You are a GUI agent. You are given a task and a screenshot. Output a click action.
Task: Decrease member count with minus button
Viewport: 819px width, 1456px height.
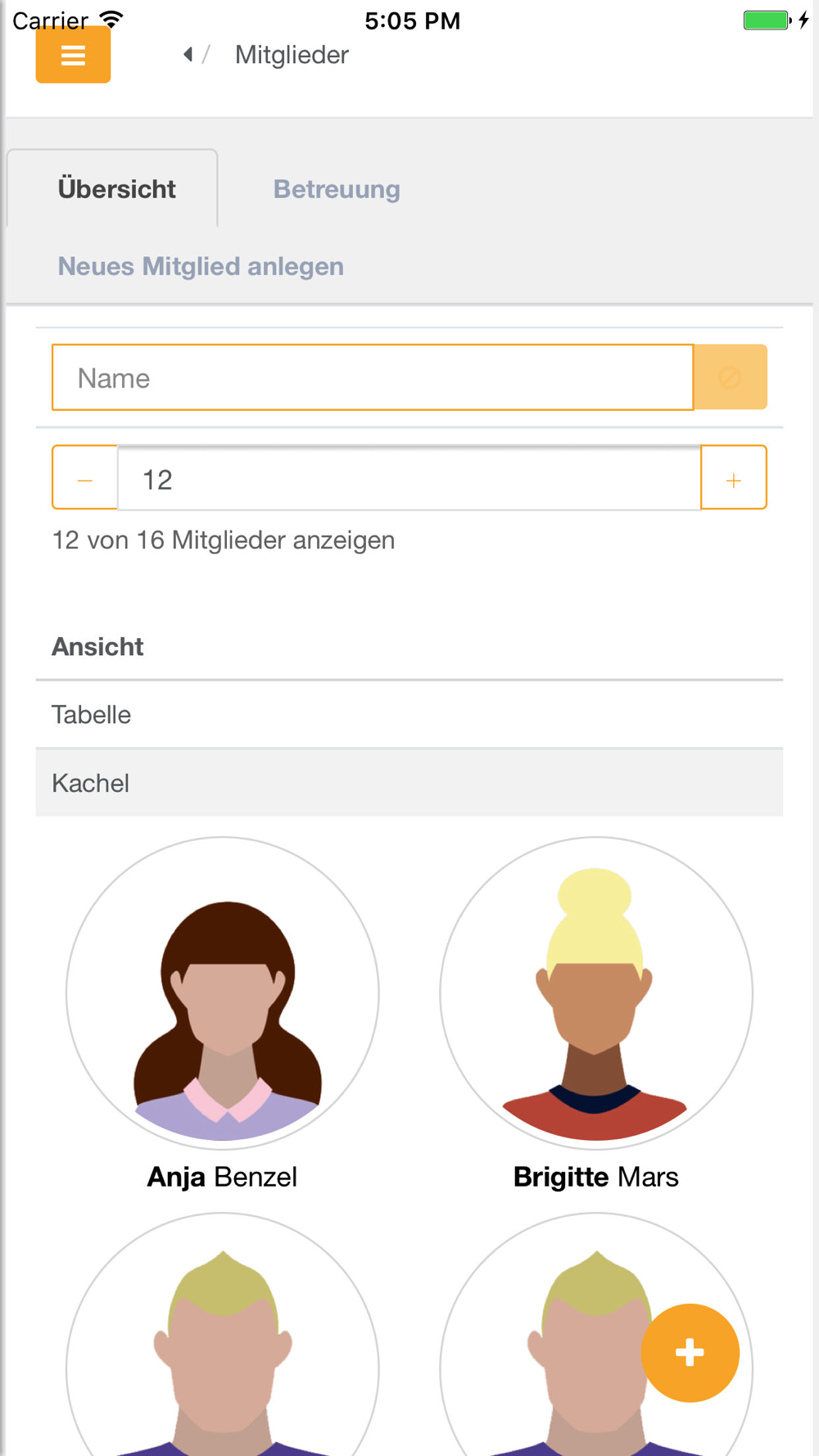pyautogui.click(x=85, y=478)
